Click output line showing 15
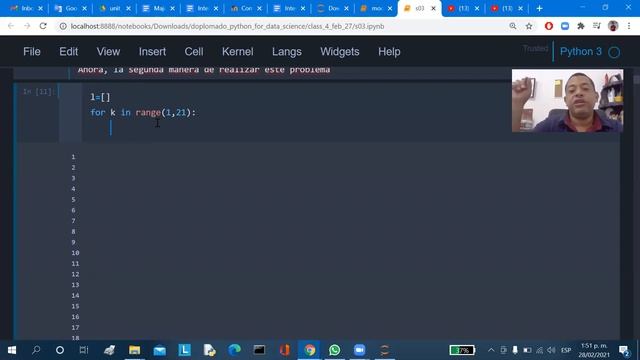Screen dimensions: 640x360 click(x=75, y=306)
